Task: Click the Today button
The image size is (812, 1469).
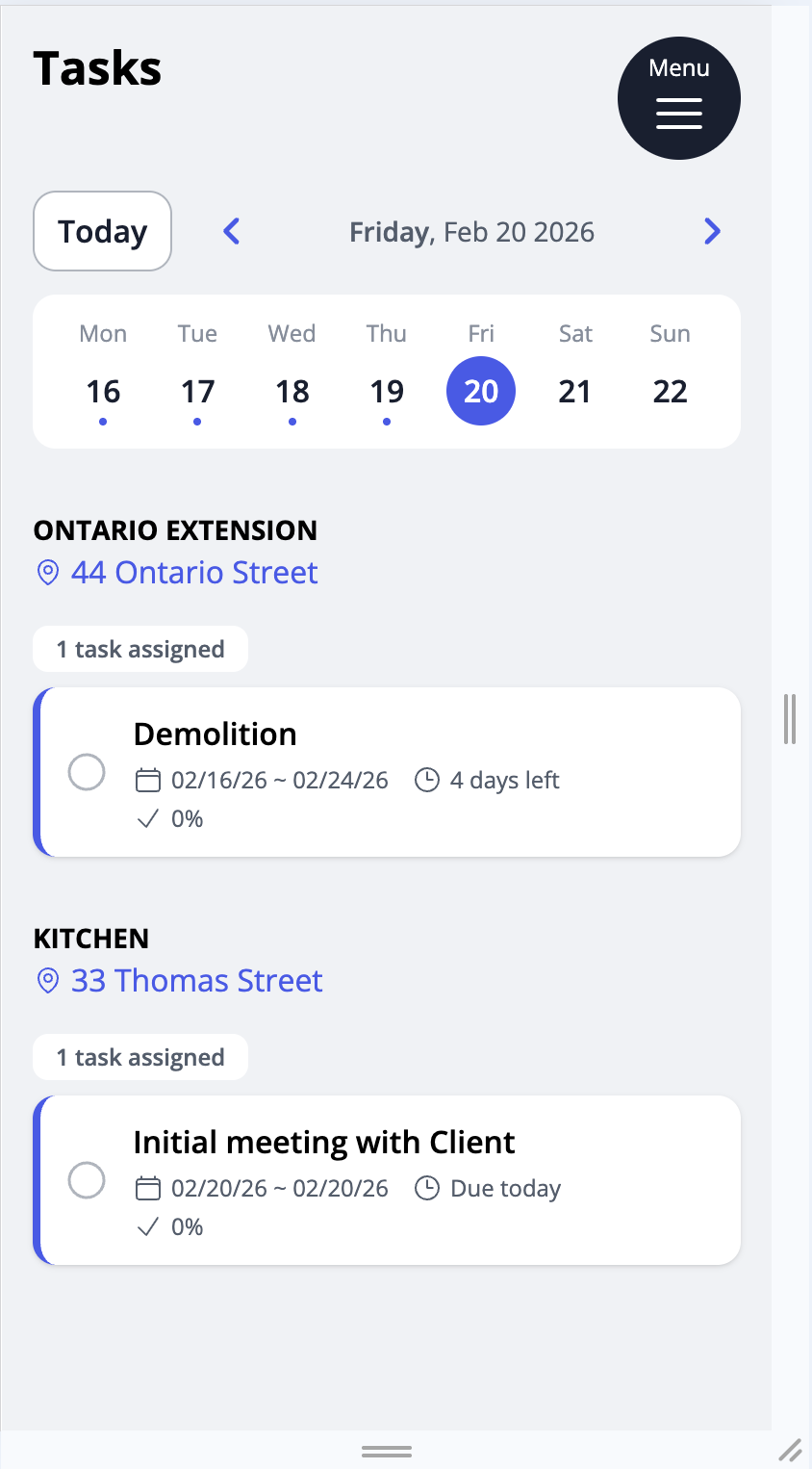Action: pyautogui.click(x=102, y=231)
